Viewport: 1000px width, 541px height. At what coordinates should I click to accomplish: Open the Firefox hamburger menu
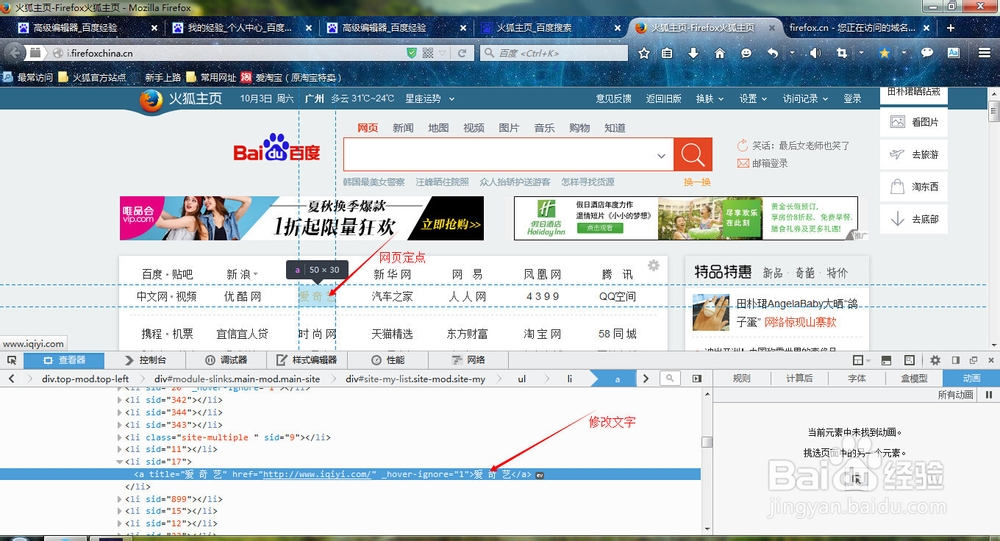point(985,53)
